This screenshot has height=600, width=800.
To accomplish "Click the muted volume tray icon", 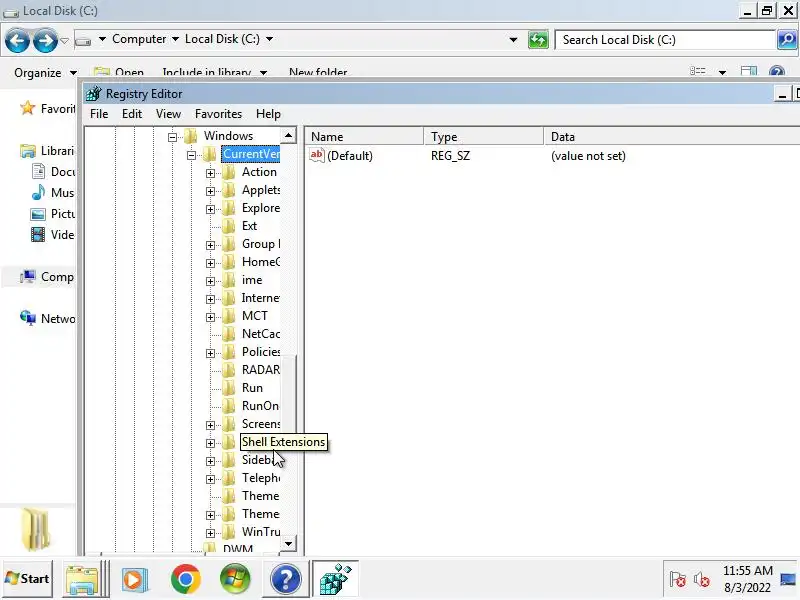I will 703,580.
